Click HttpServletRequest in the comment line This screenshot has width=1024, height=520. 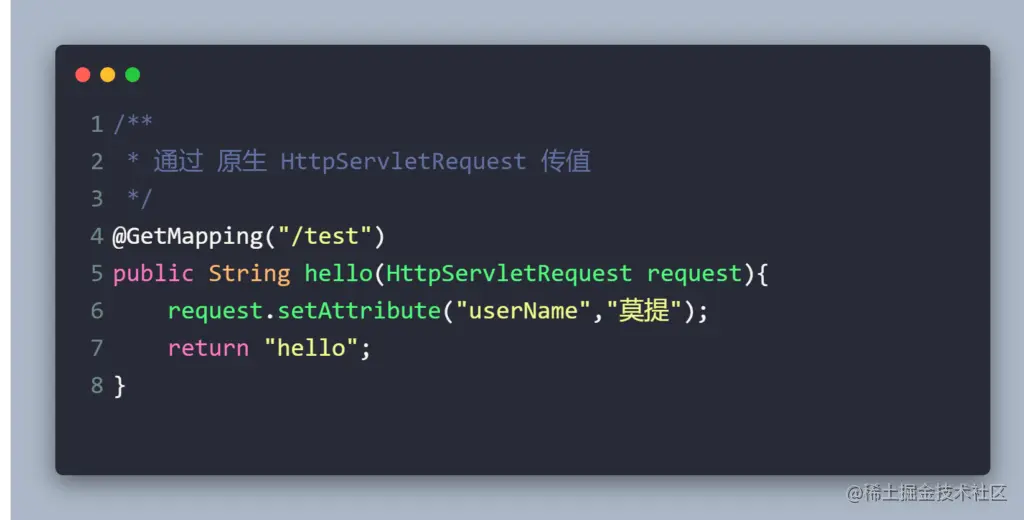click(403, 161)
